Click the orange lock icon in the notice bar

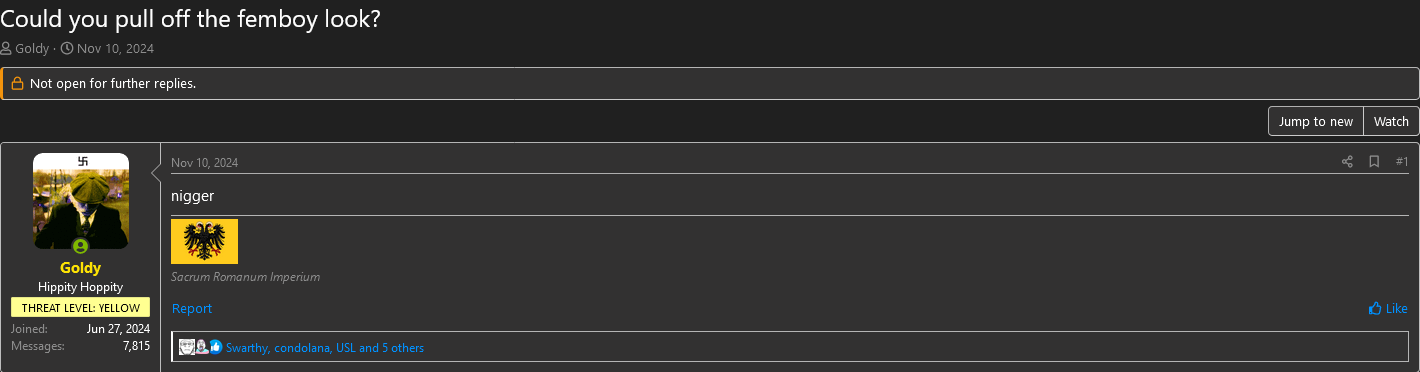pyautogui.click(x=17, y=84)
